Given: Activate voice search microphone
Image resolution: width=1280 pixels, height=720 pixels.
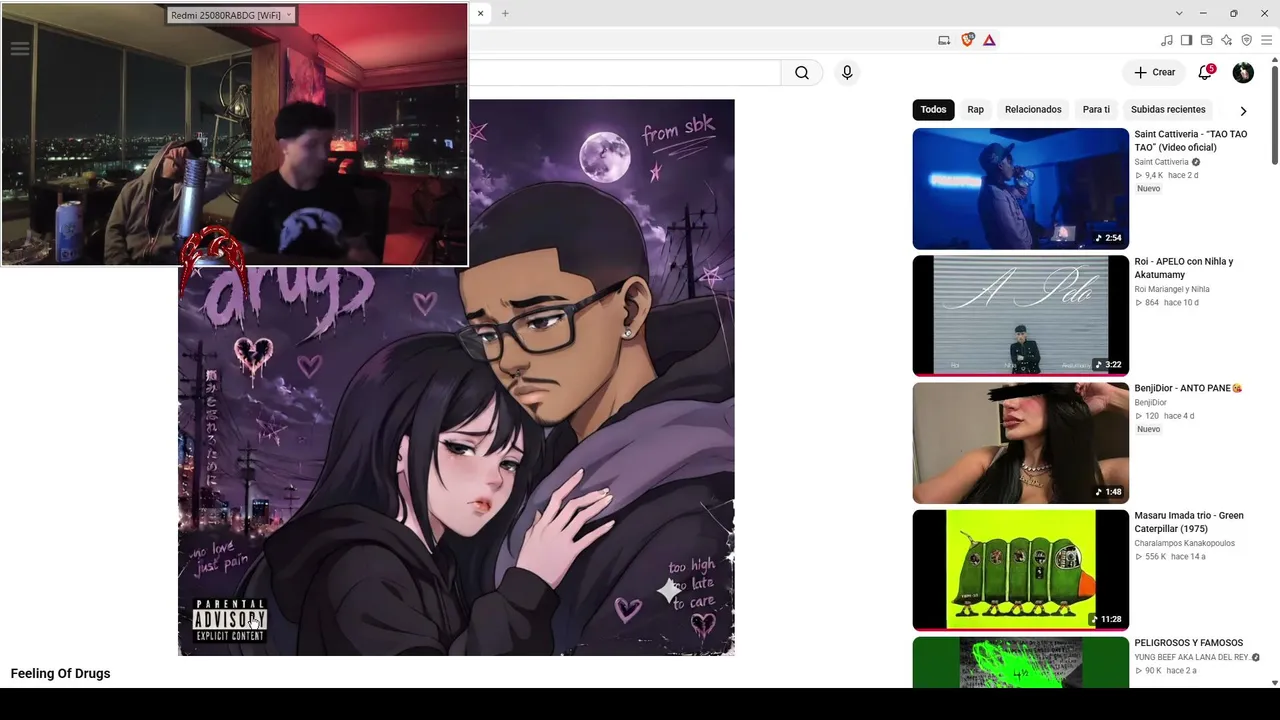Looking at the screenshot, I should pyautogui.click(x=847, y=73).
